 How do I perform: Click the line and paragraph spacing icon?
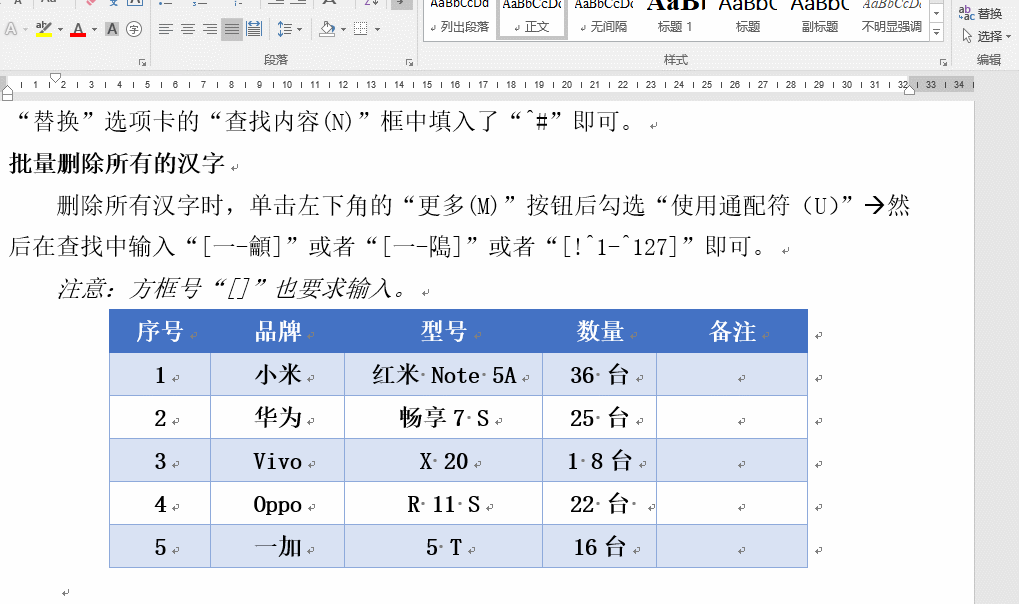pos(285,29)
